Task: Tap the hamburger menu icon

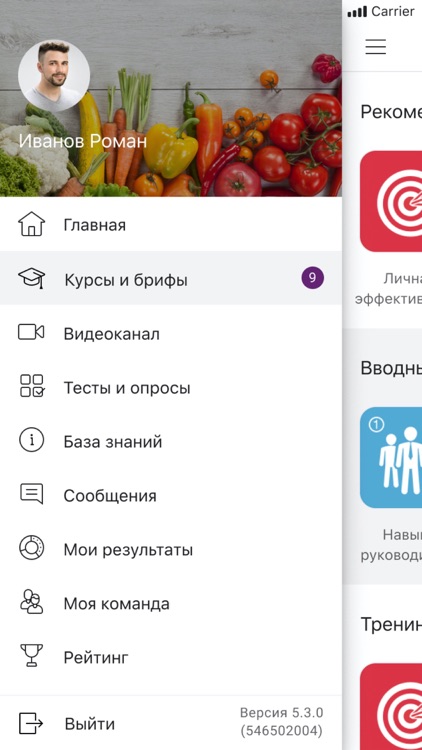Action: (376, 46)
